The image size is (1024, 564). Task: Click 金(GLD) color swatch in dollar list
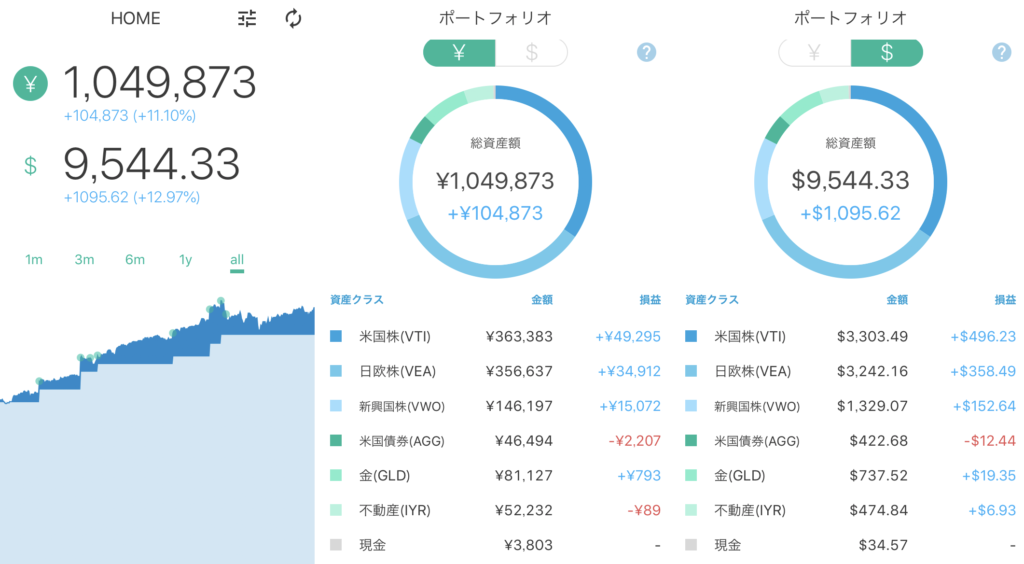[691, 475]
